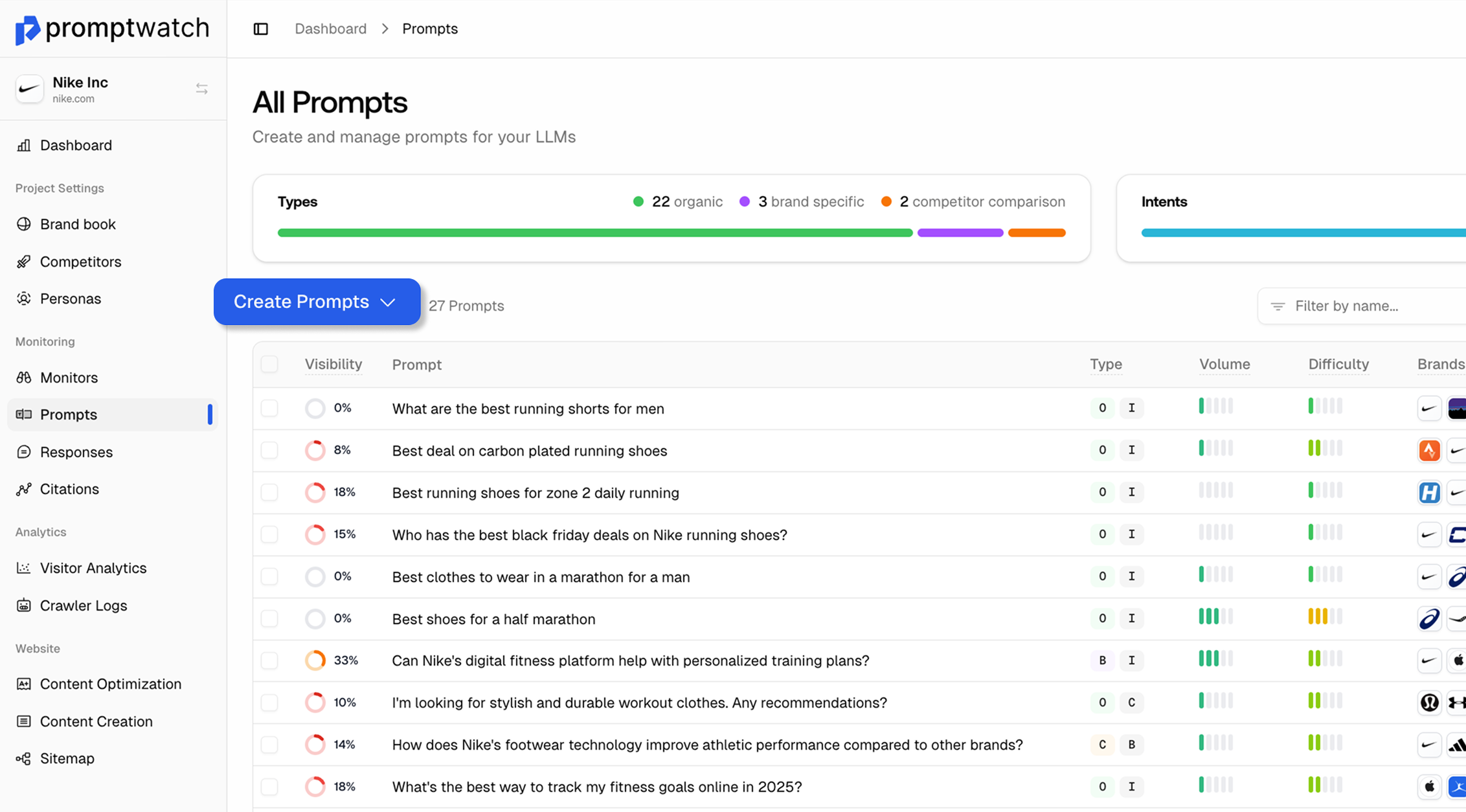The height and width of the screenshot is (812, 1466).
Task: Select the running shorts for men prompt checkbox
Action: [269, 408]
